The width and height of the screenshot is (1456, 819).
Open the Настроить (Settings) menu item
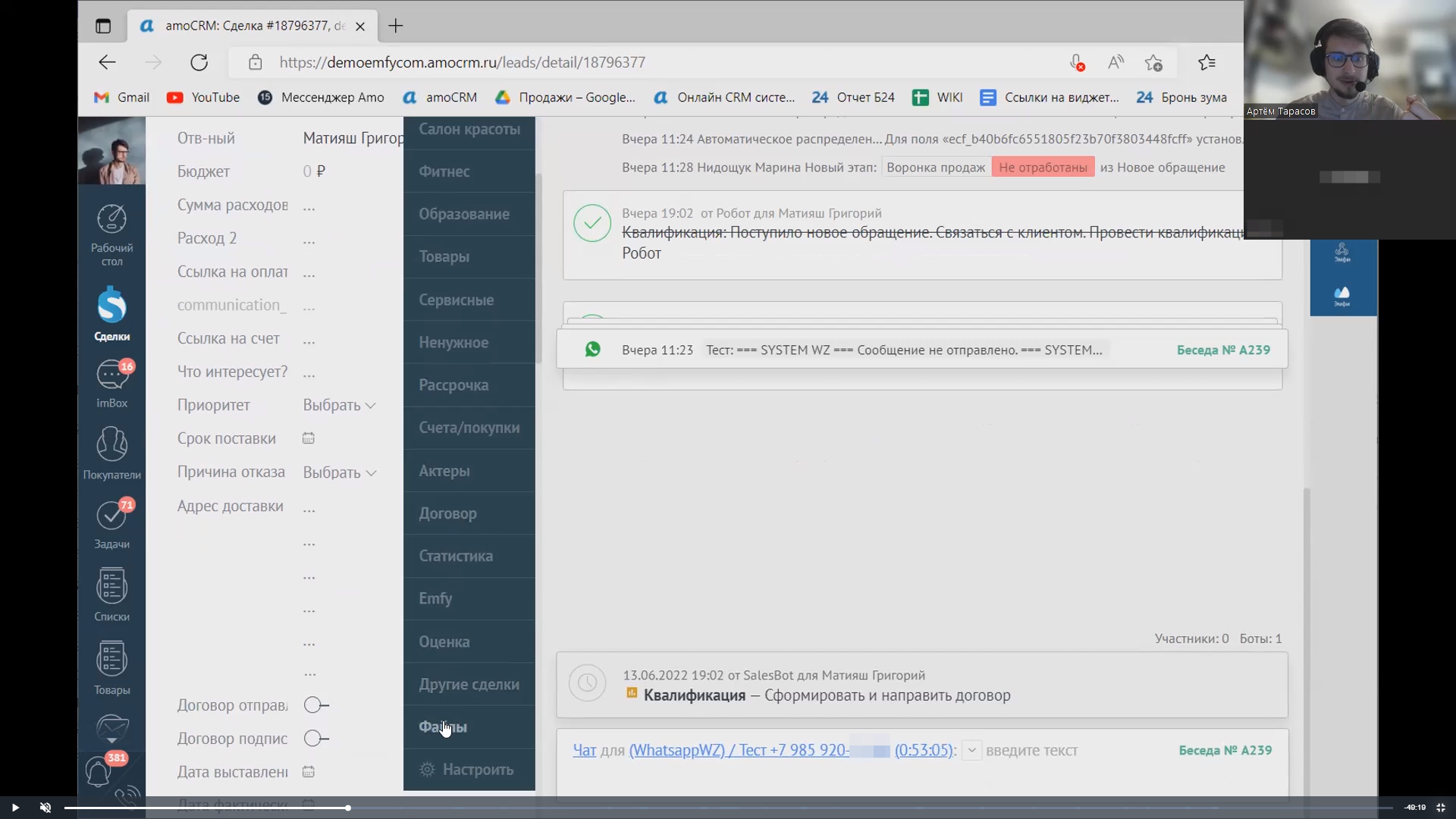[476, 769]
